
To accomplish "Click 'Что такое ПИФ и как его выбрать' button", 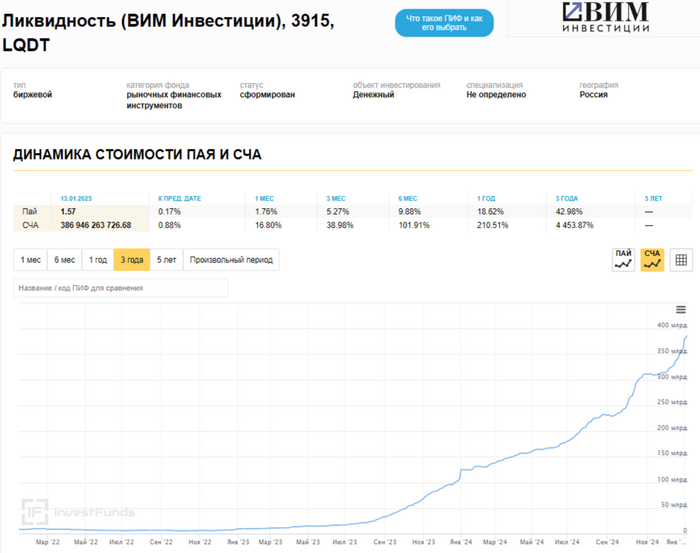I will [444, 23].
